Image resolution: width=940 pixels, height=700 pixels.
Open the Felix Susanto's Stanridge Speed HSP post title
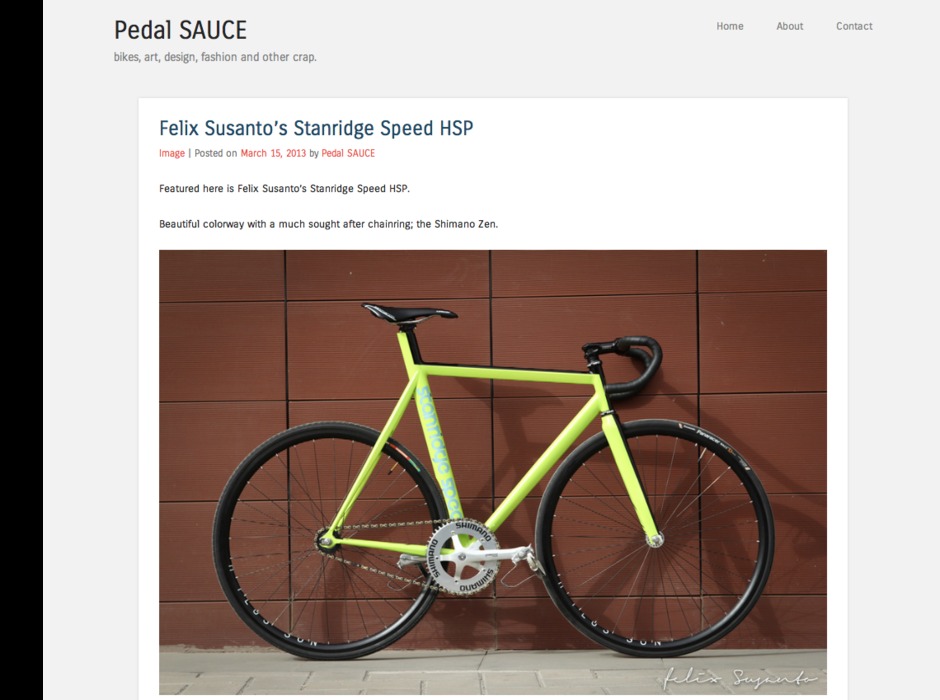(x=316, y=128)
